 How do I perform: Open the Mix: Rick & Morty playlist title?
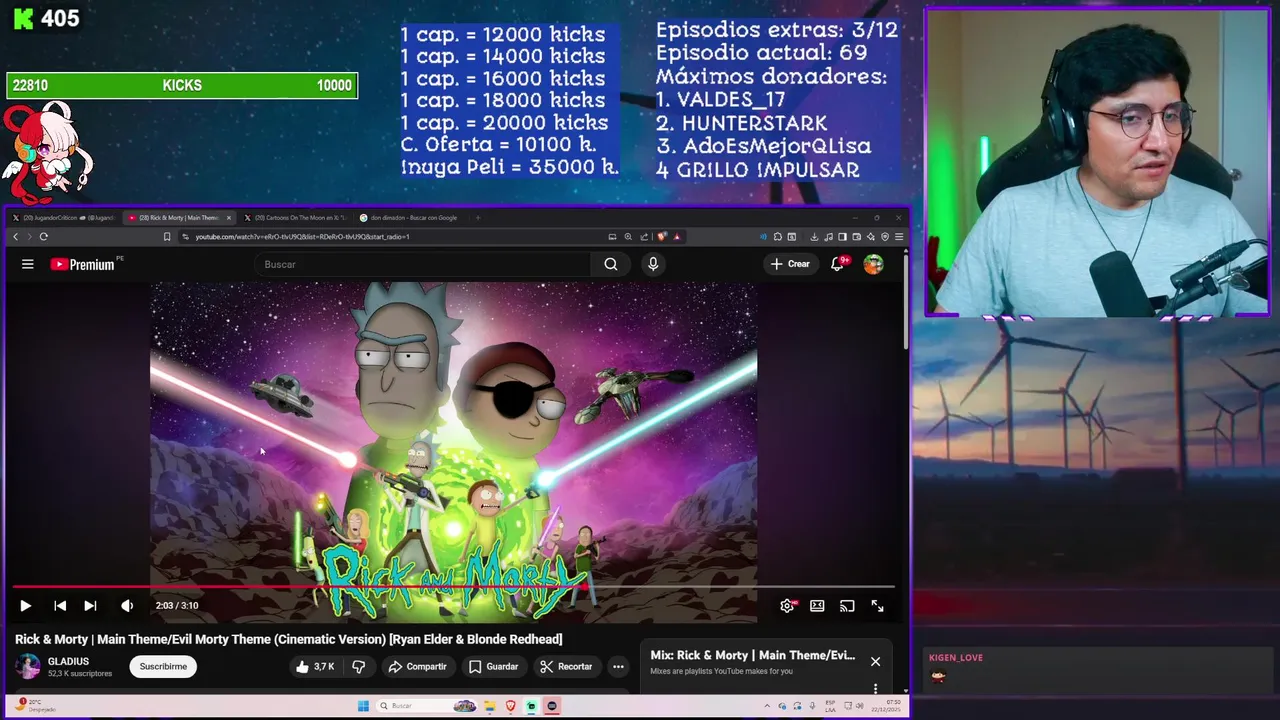click(752, 655)
